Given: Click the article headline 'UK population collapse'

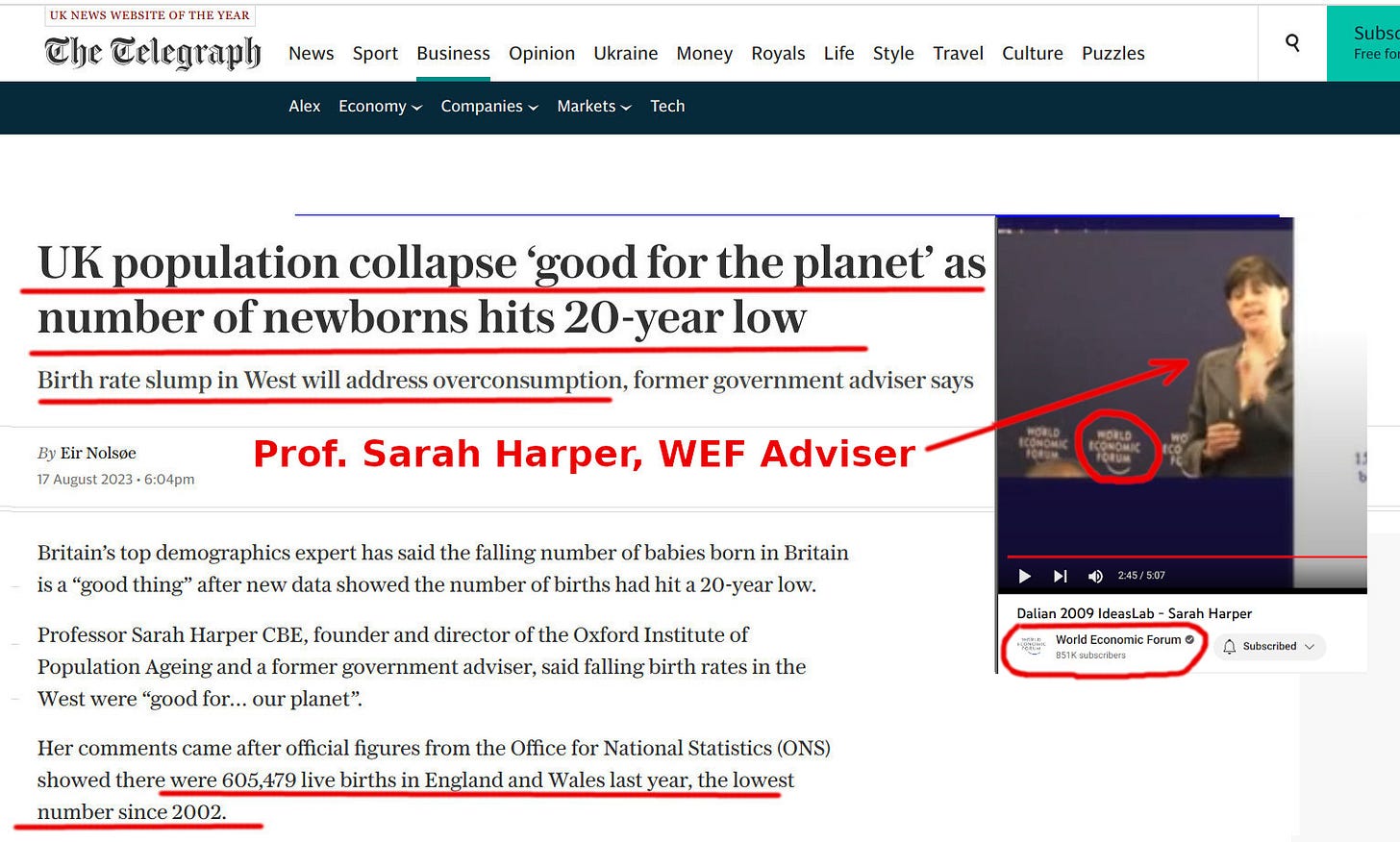Looking at the screenshot, I should [512, 289].
